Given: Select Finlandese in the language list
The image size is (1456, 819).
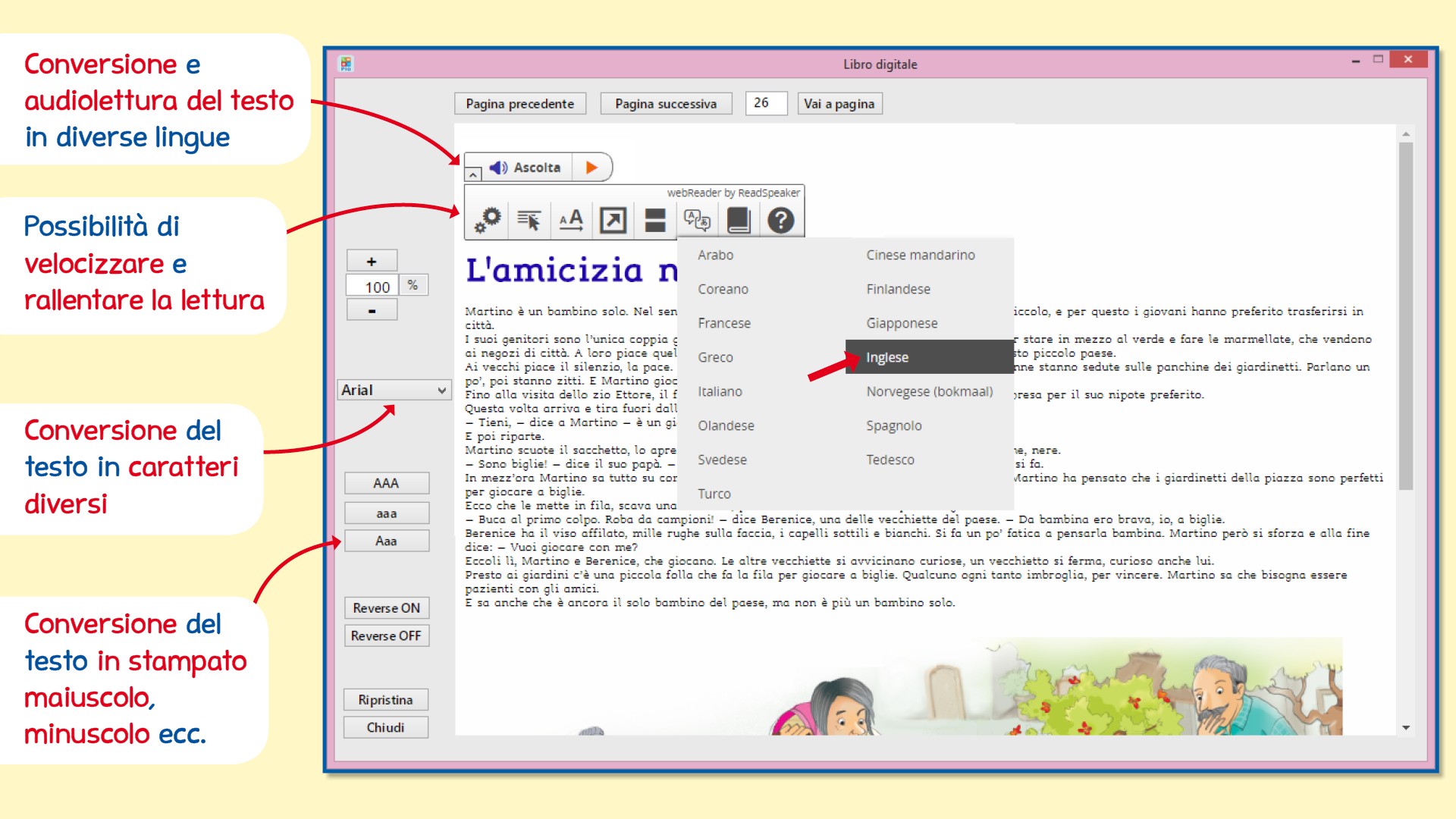Looking at the screenshot, I should pyautogui.click(x=898, y=289).
